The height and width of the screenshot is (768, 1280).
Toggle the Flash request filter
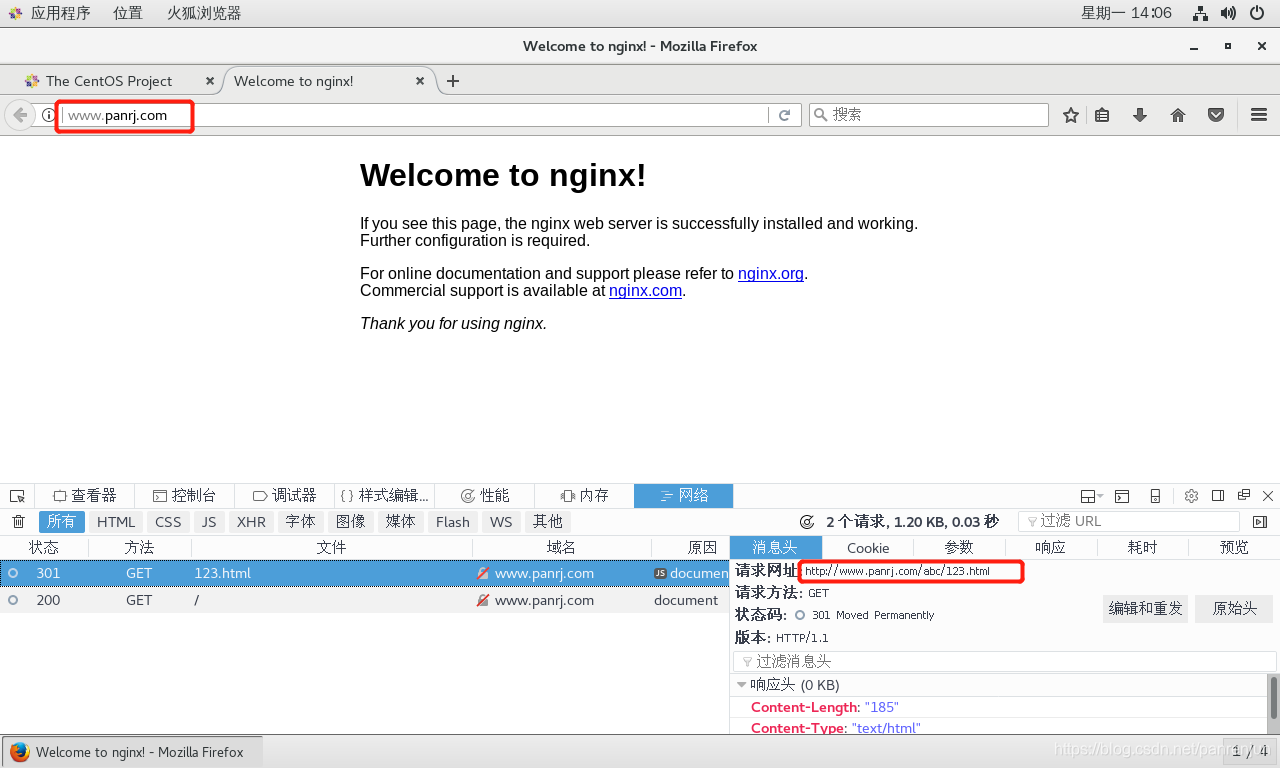[453, 522]
